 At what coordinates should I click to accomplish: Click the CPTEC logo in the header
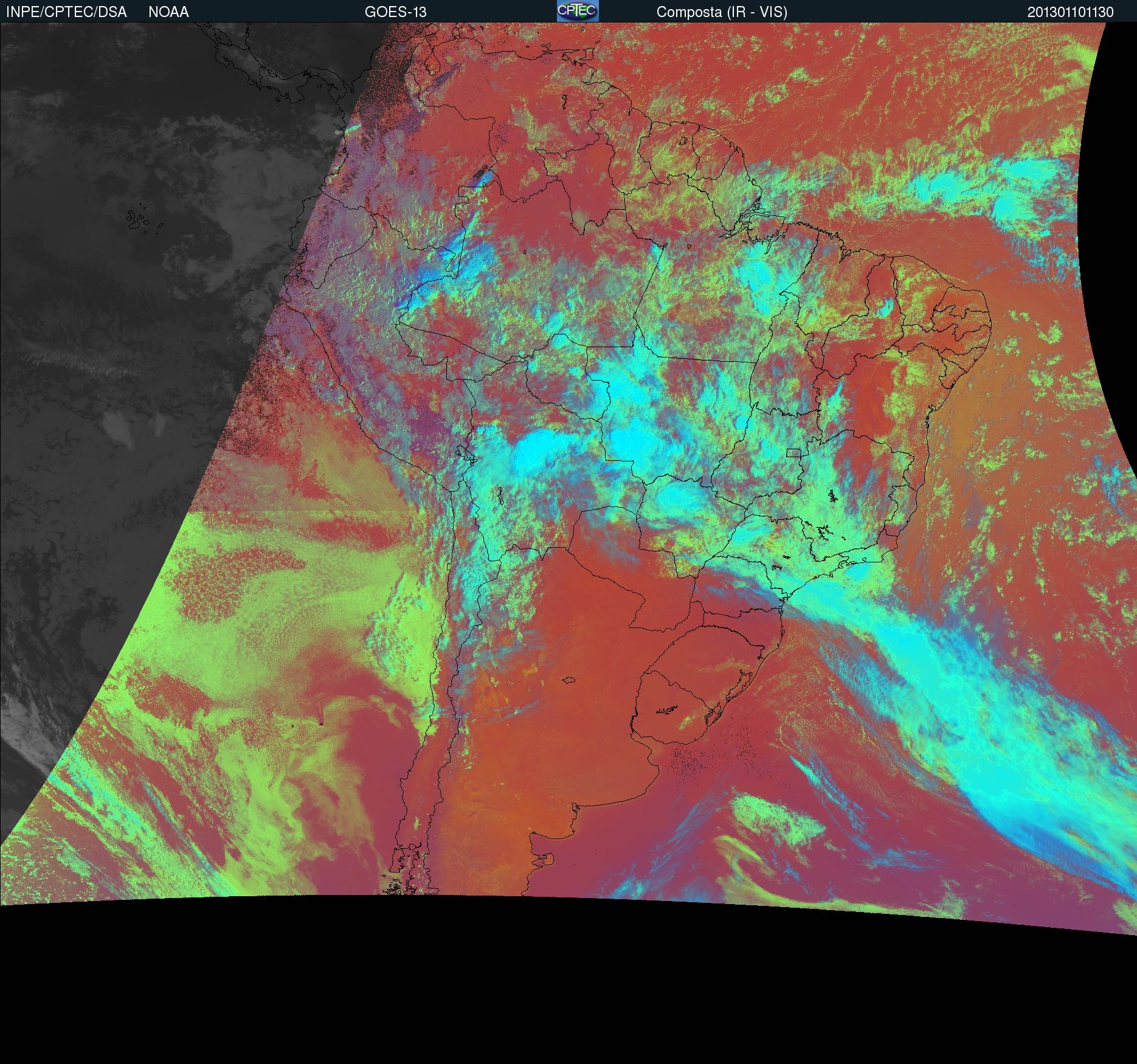pyautogui.click(x=578, y=11)
